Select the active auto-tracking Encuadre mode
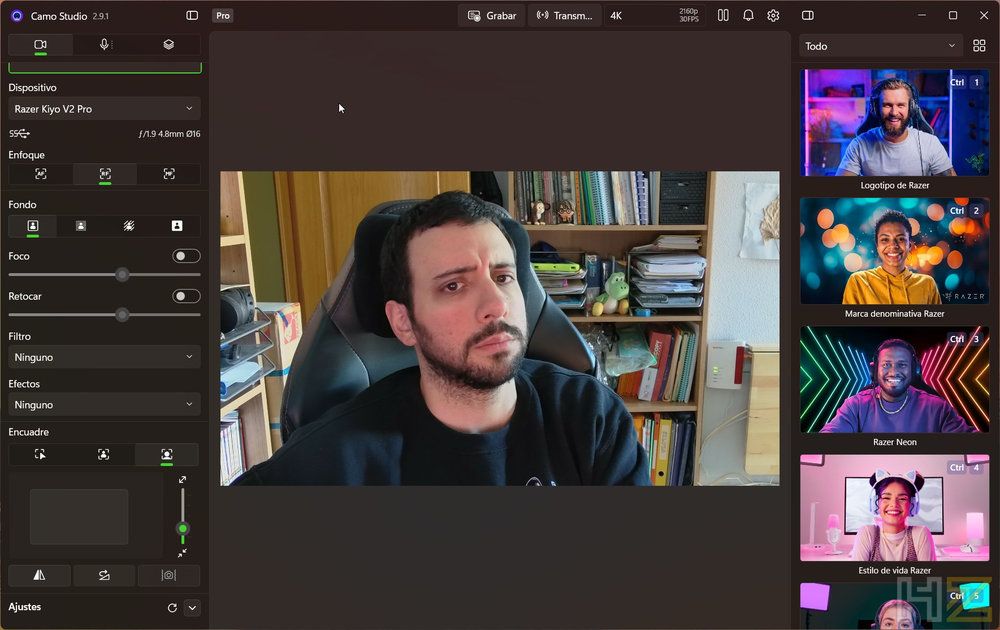The width and height of the screenshot is (1000, 630). point(166,455)
